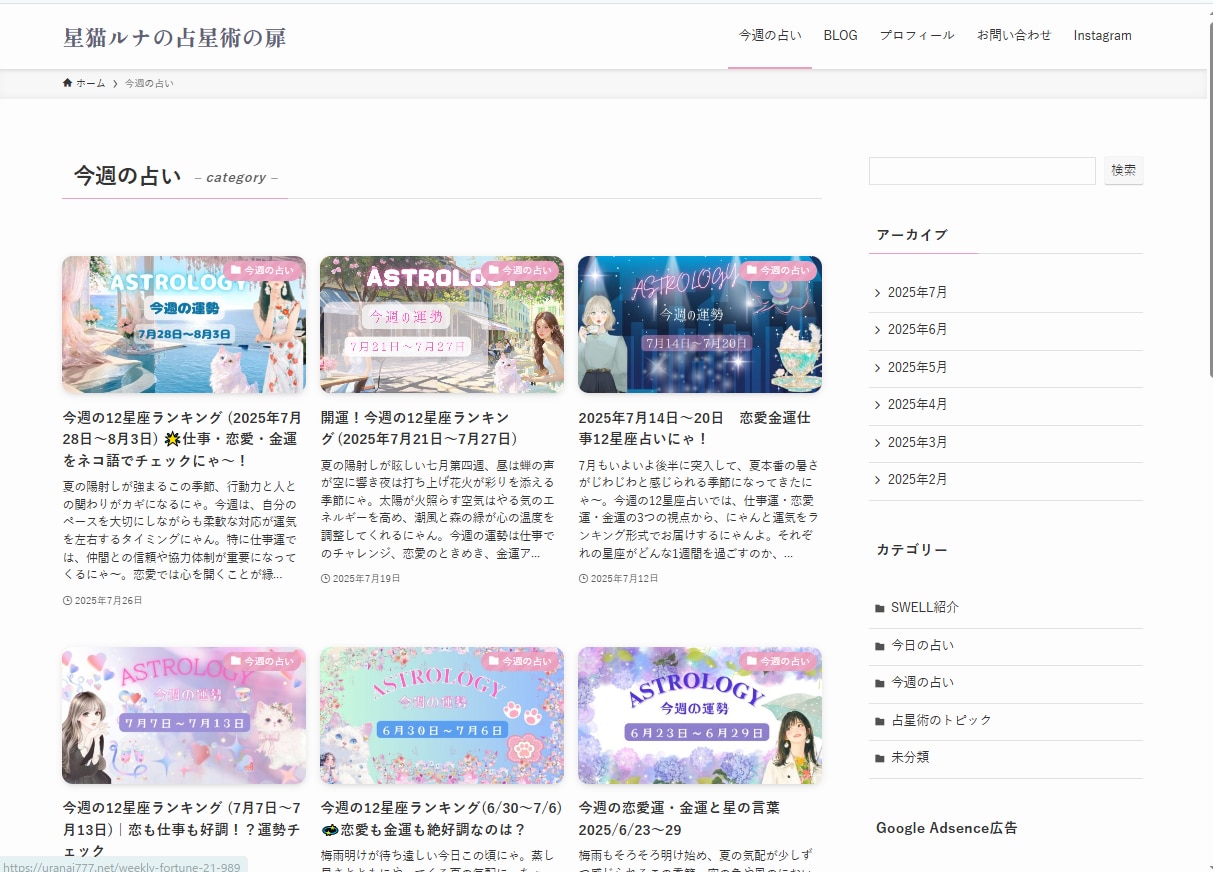1213x872 pixels.
Task: Click the 検索 search button
Action: [1124, 171]
